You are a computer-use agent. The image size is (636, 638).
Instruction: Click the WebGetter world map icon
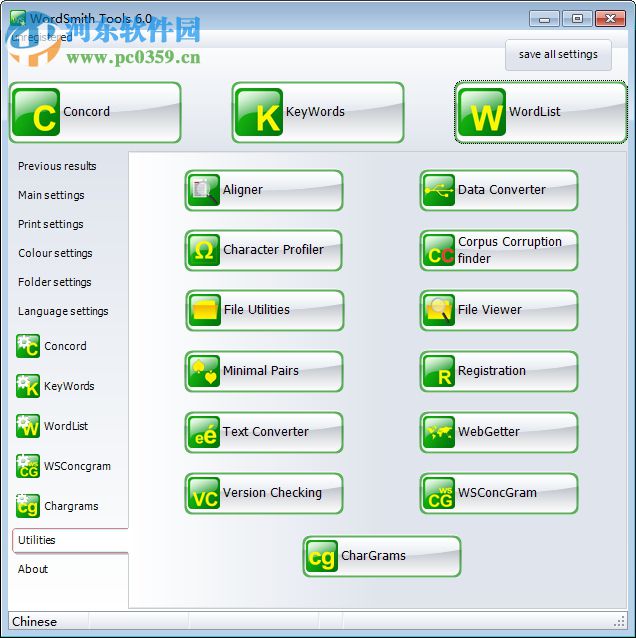439,432
